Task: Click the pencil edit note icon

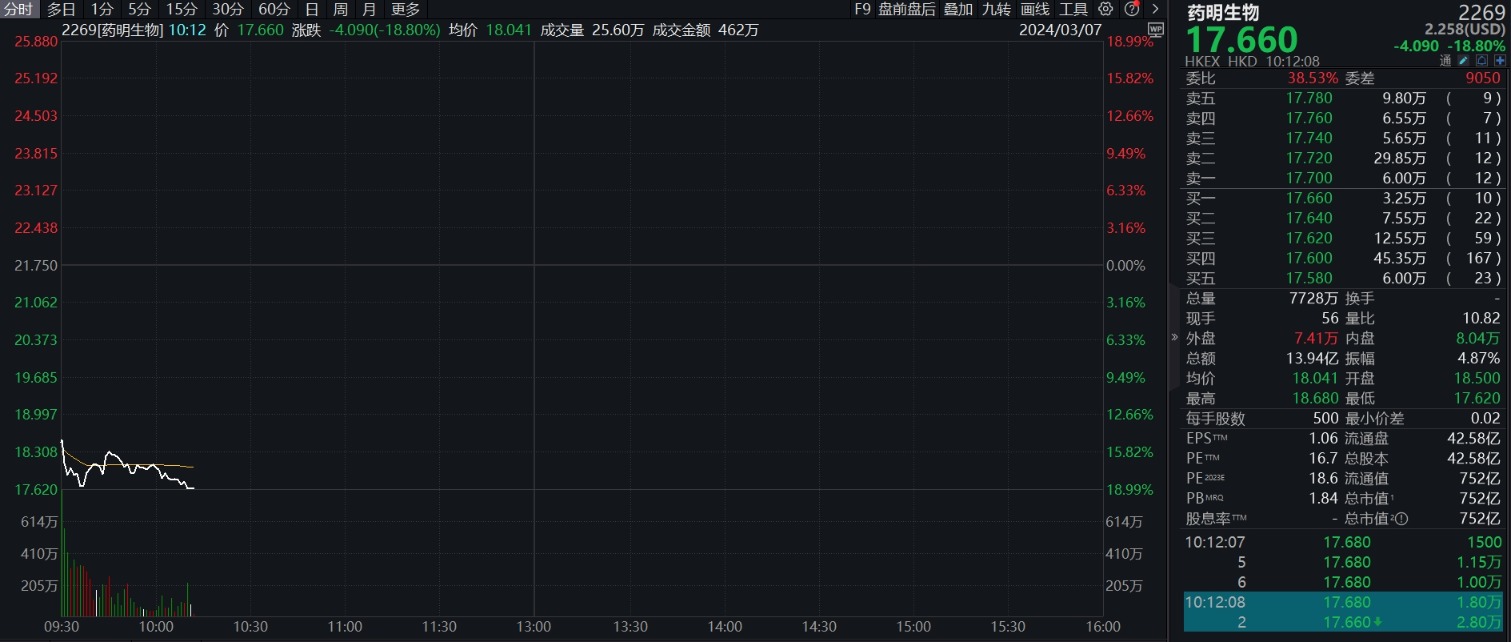Action: point(1463,61)
